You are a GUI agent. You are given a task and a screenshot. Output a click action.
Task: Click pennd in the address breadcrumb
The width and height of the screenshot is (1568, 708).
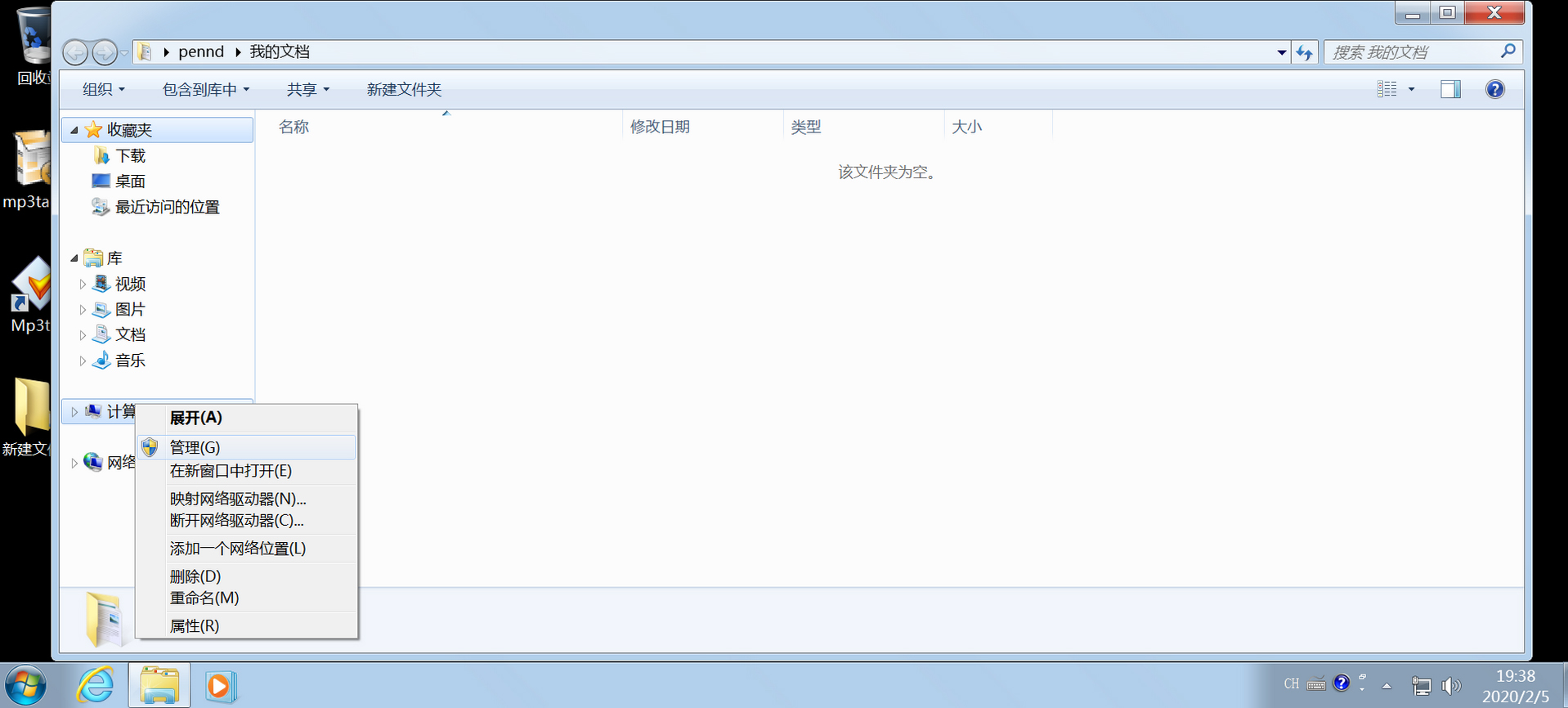click(201, 52)
